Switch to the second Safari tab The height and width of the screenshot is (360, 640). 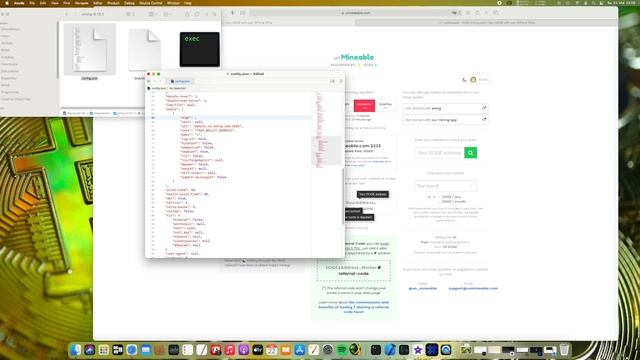coord(487,22)
